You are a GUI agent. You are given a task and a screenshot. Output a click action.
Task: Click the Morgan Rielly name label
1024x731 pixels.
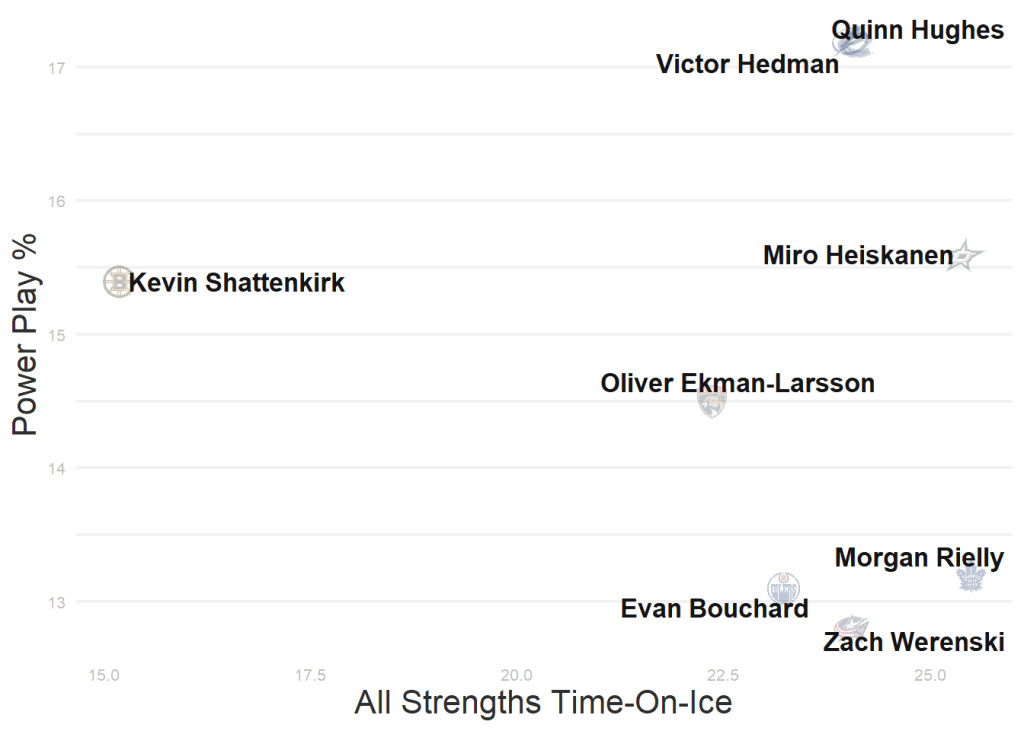[919, 557]
